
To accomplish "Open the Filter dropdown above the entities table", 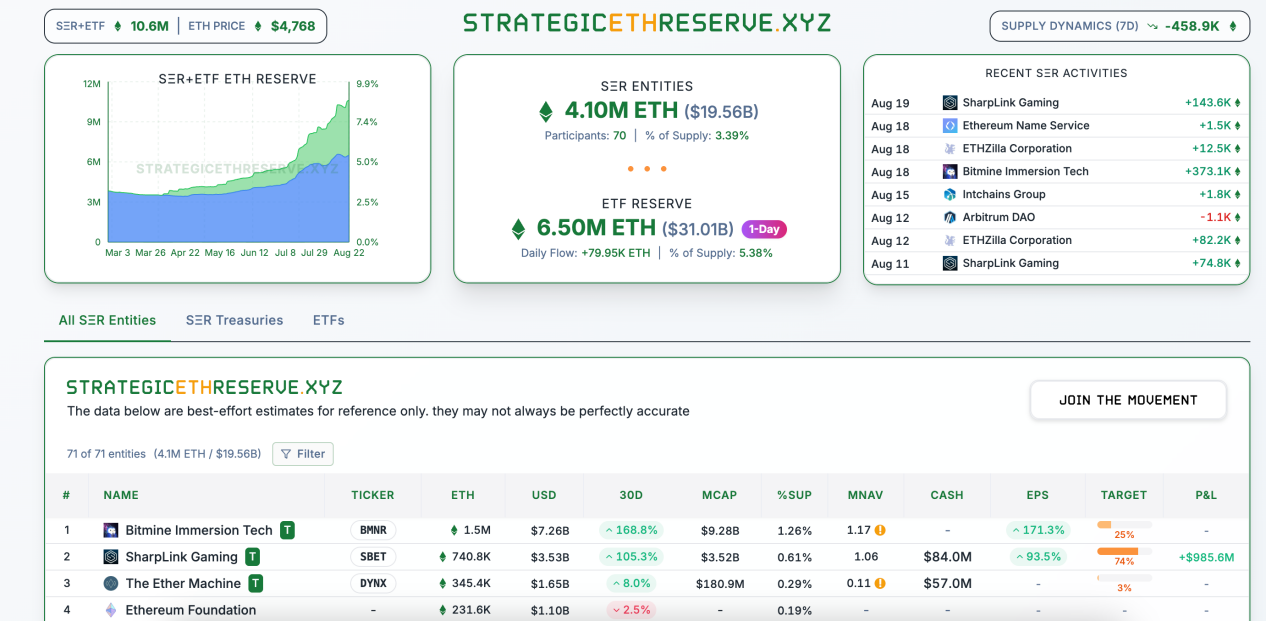I will click(x=302, y=453).
